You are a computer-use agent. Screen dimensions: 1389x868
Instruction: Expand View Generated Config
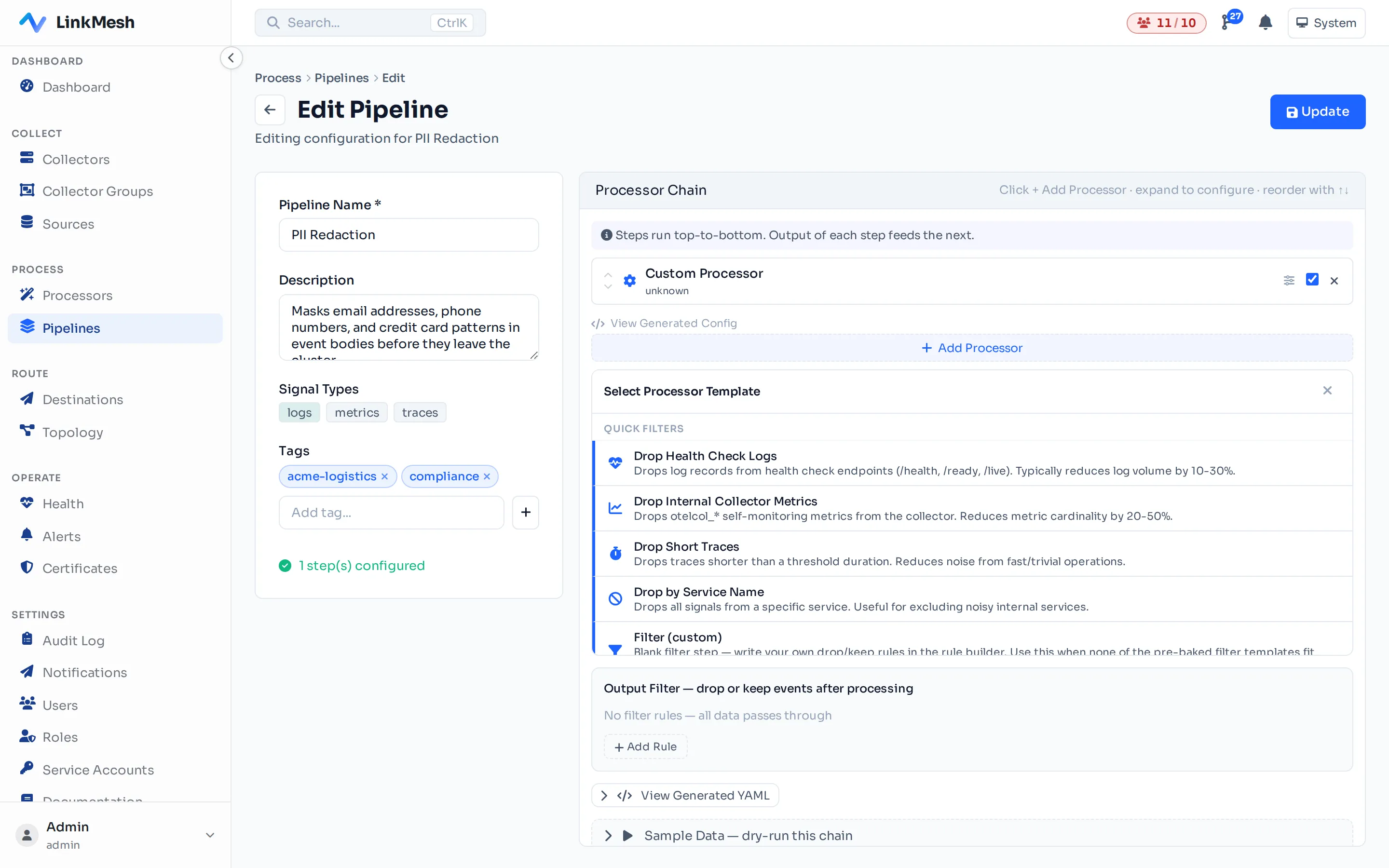[x=664, y=323]
